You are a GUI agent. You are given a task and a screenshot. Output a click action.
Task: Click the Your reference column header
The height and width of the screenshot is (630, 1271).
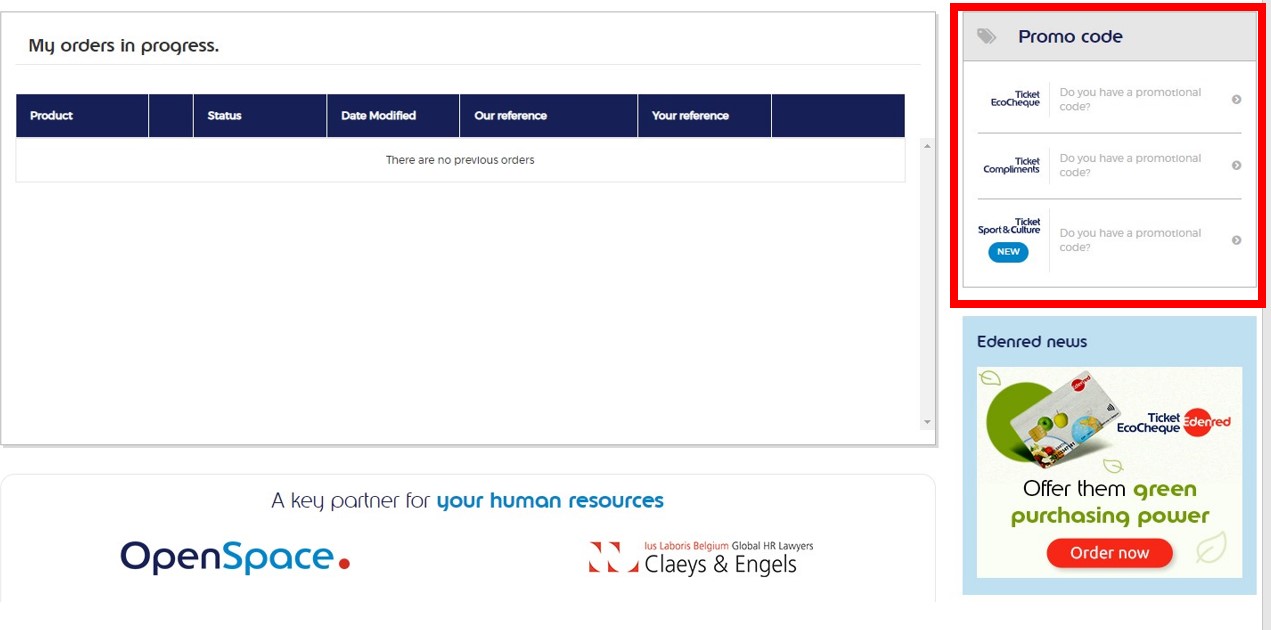[x=704, y=116]
